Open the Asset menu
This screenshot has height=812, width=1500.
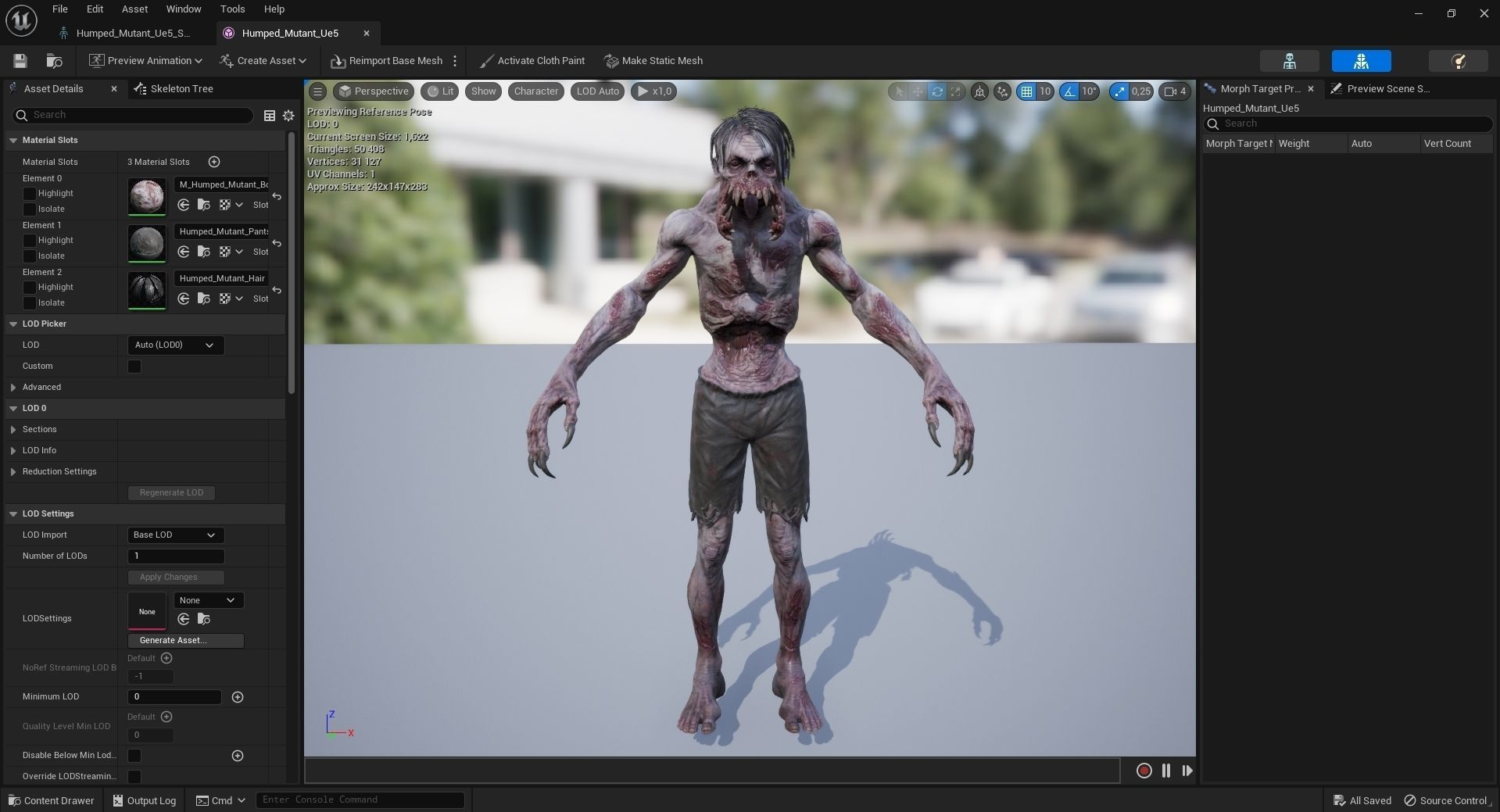134,9
